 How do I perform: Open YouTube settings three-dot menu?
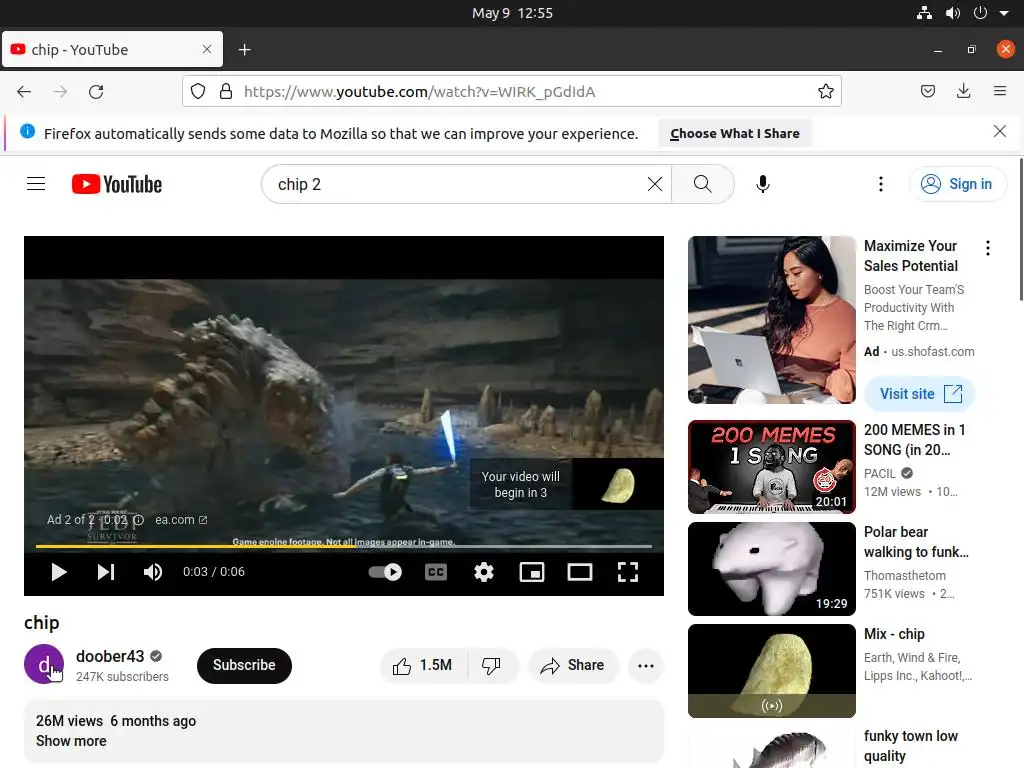tap(880, 184)
